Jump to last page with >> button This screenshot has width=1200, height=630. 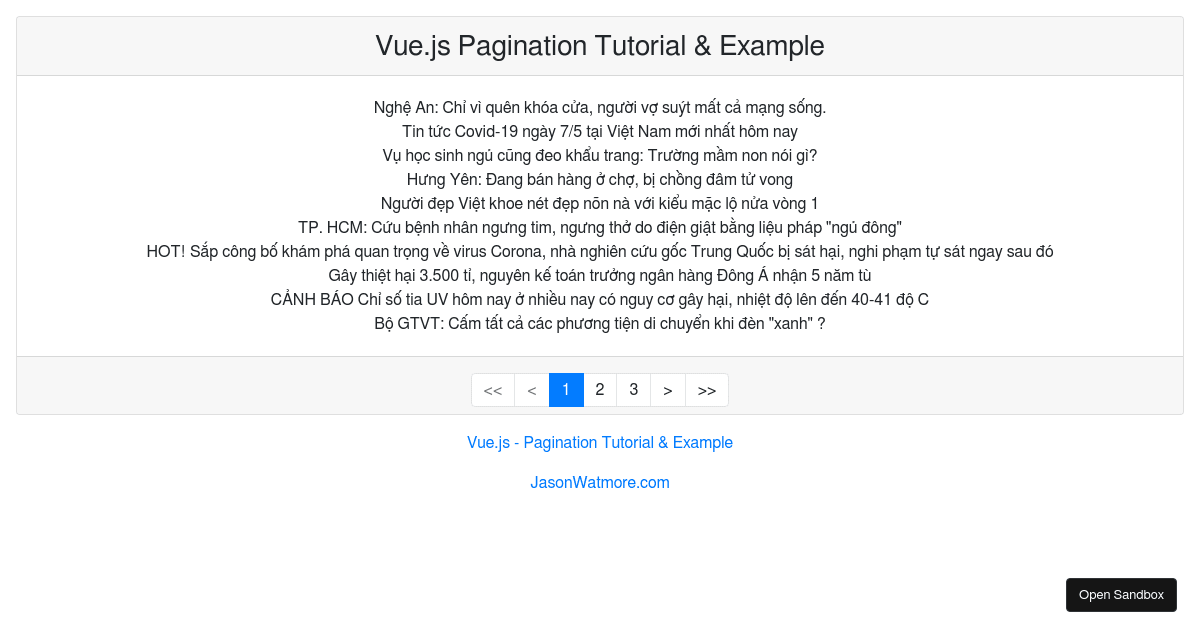point(707,390)
